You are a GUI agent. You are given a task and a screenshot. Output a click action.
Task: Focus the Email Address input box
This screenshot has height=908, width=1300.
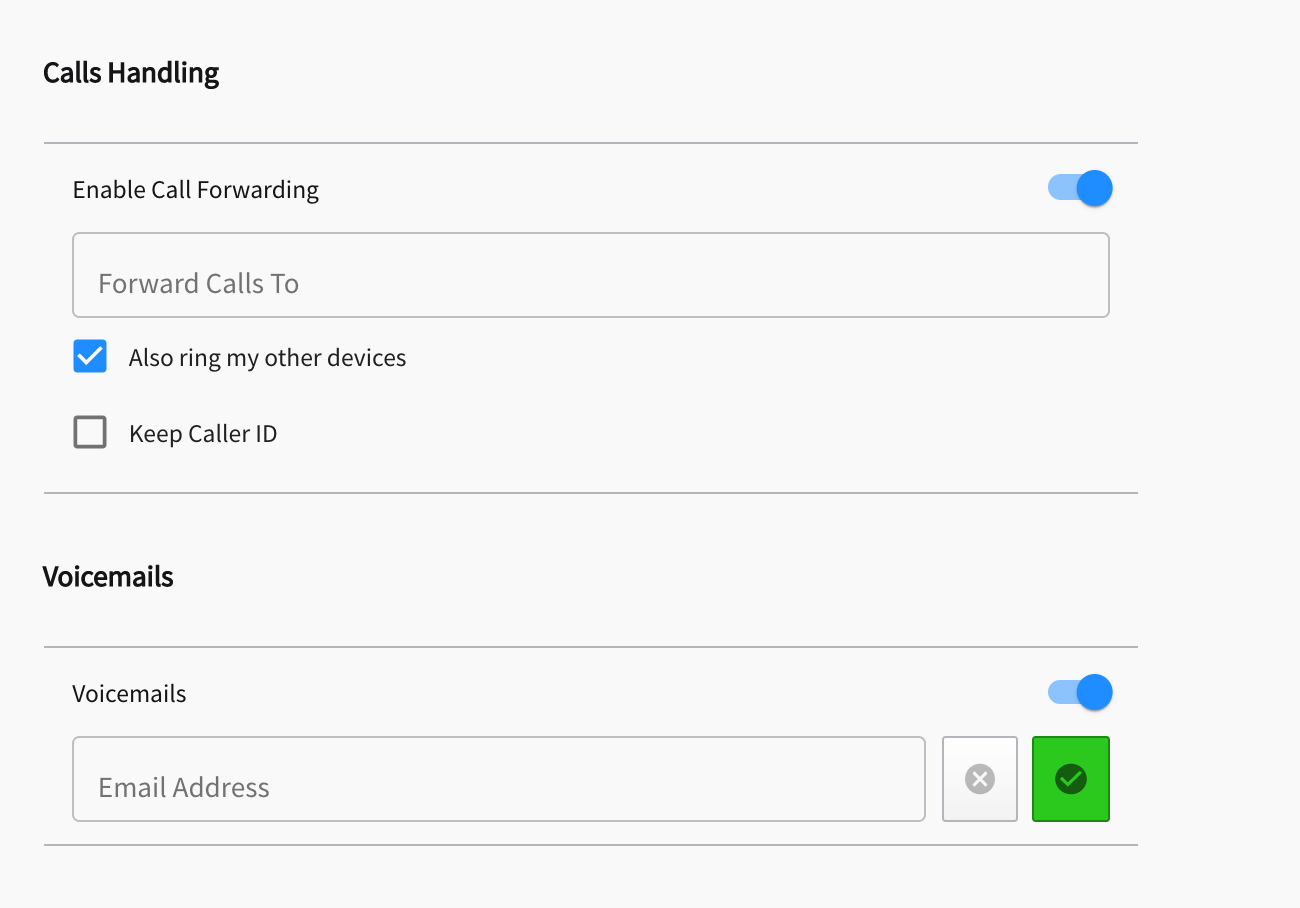tap(499, 779)
